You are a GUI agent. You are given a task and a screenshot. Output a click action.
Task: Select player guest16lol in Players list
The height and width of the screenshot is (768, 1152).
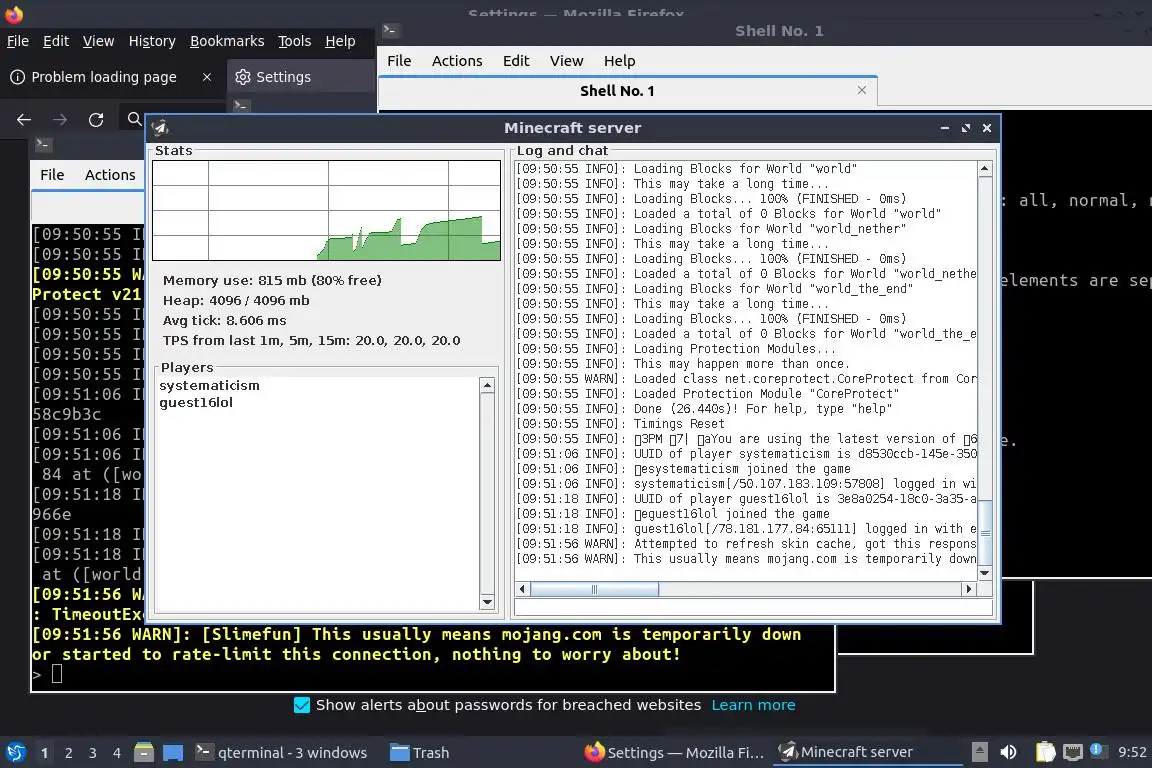point(196,403)
